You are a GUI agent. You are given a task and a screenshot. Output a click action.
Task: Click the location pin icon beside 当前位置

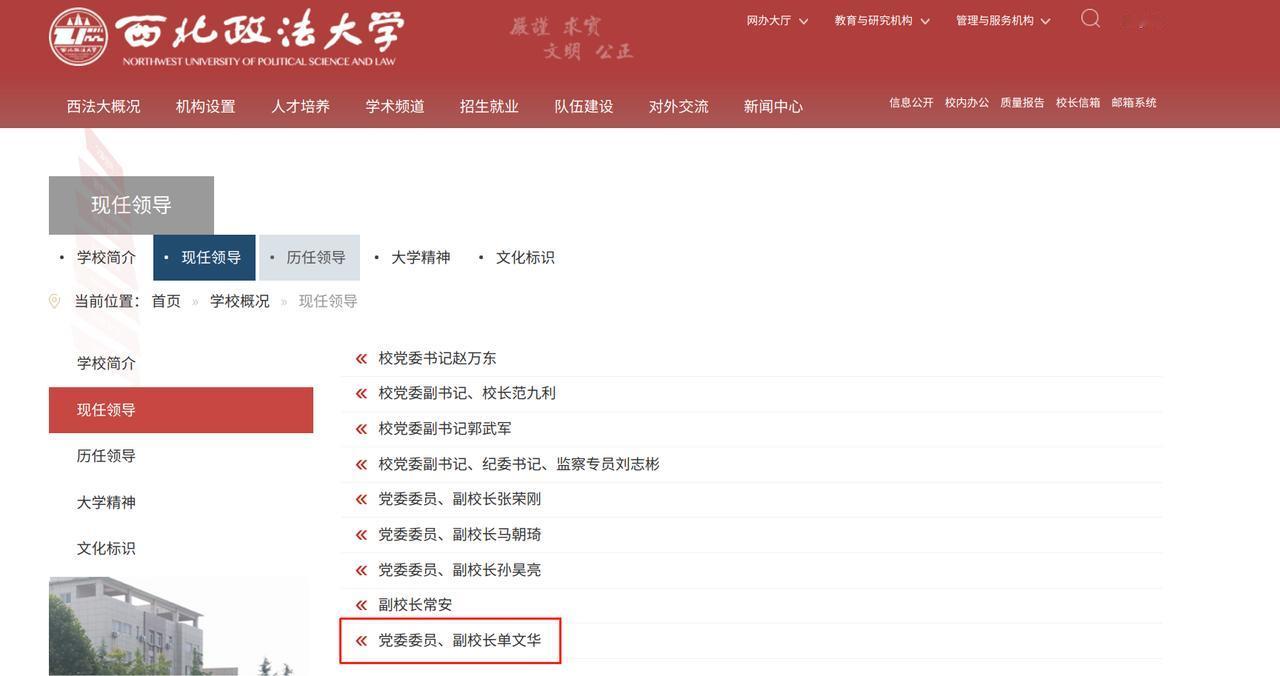[x=52, y=300]
